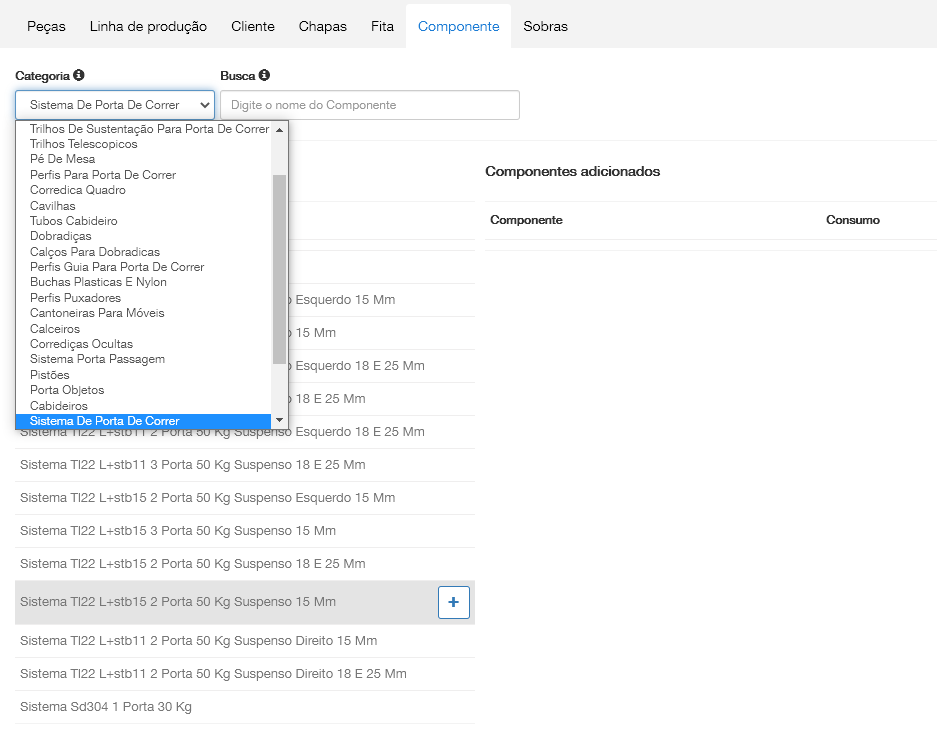
Task: Pick Pistões in the category list
Action: (x=50, y=375)
